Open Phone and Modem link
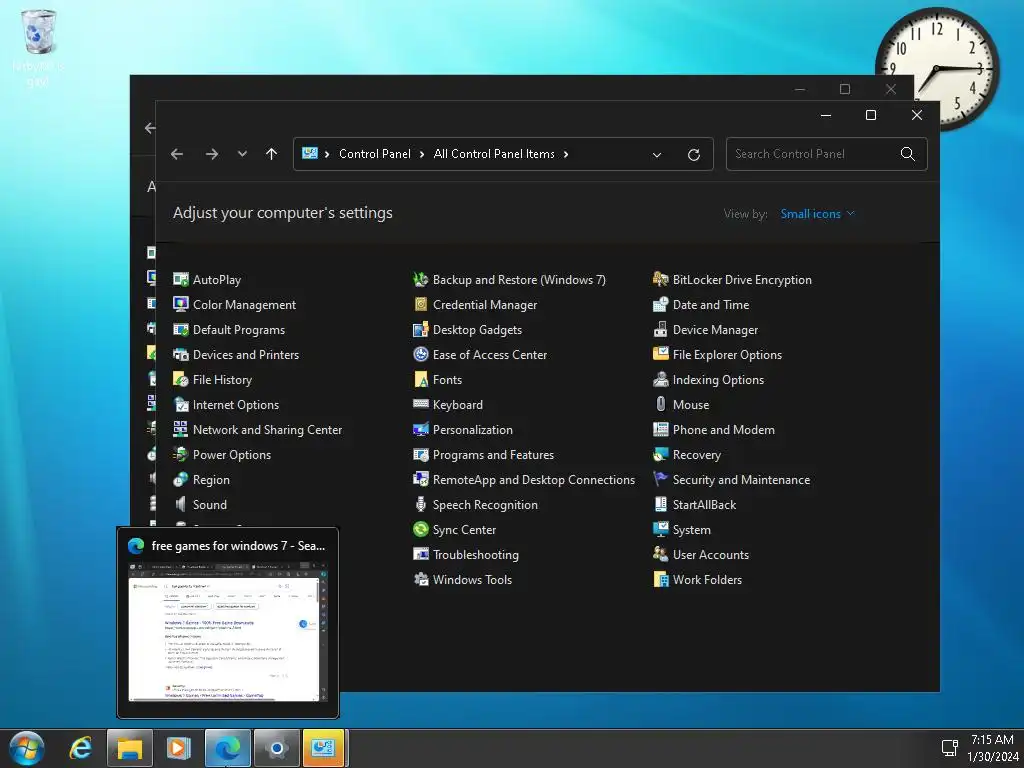Screen dimensions: 1024x768 pos(724,430)
